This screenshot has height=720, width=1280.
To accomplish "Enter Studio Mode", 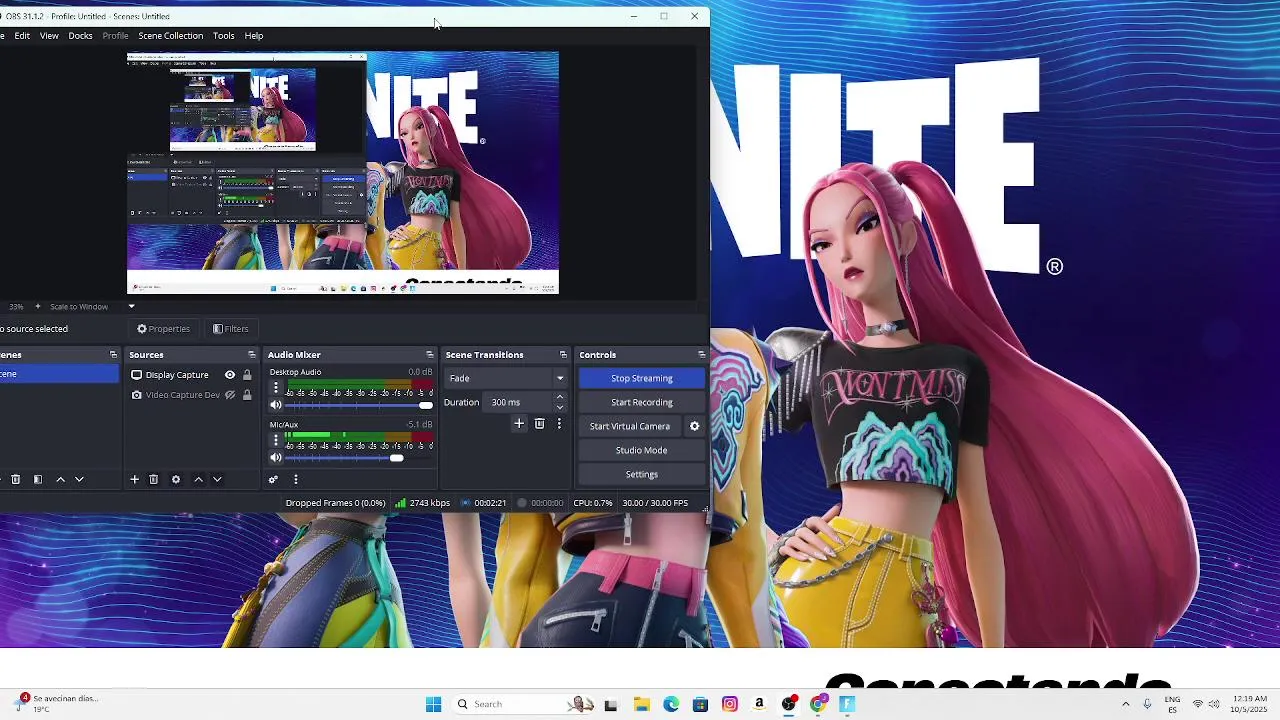I will [x=642, y=450].
